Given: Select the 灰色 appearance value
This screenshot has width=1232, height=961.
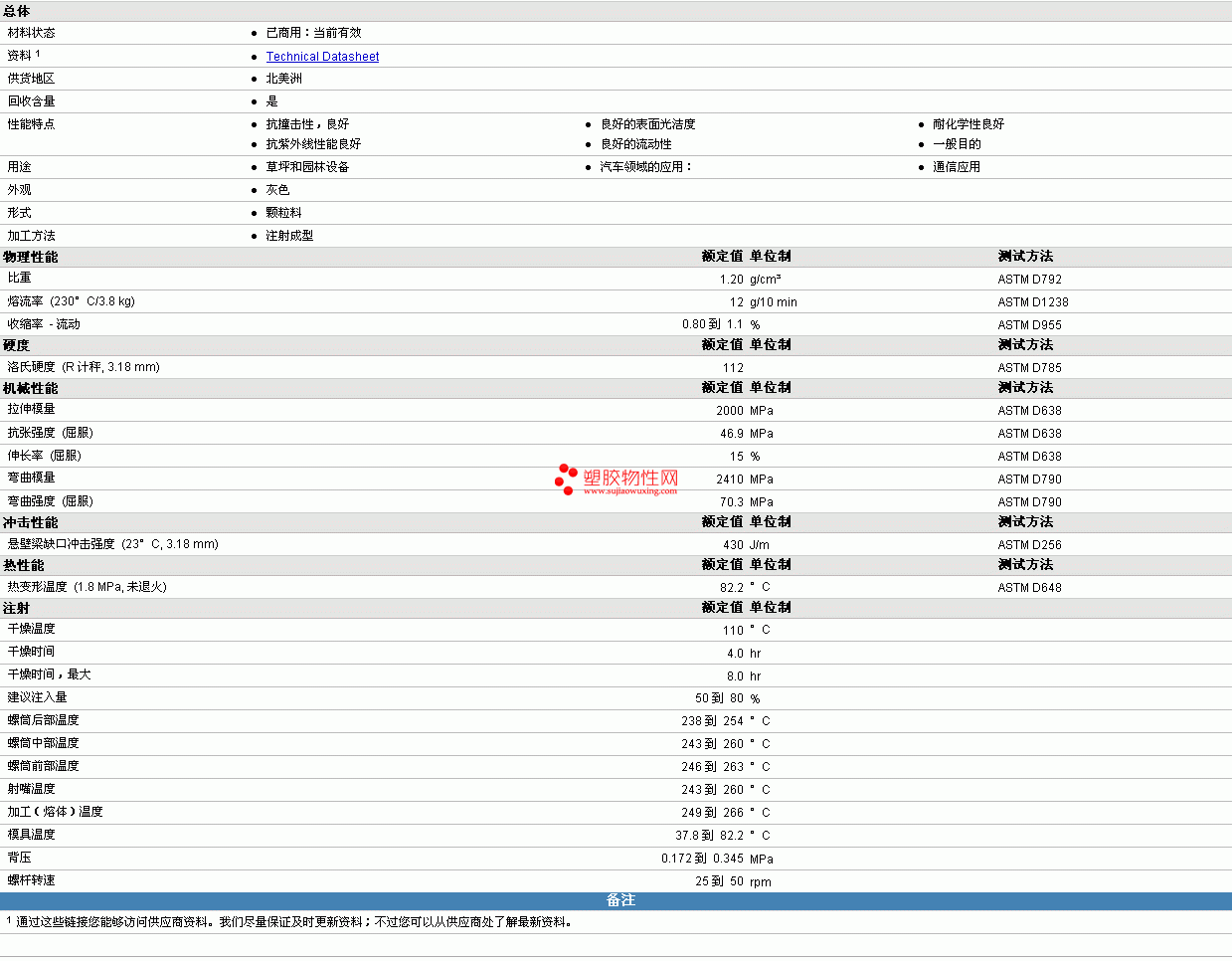Looking at the screenshot, I should point(277,190).
